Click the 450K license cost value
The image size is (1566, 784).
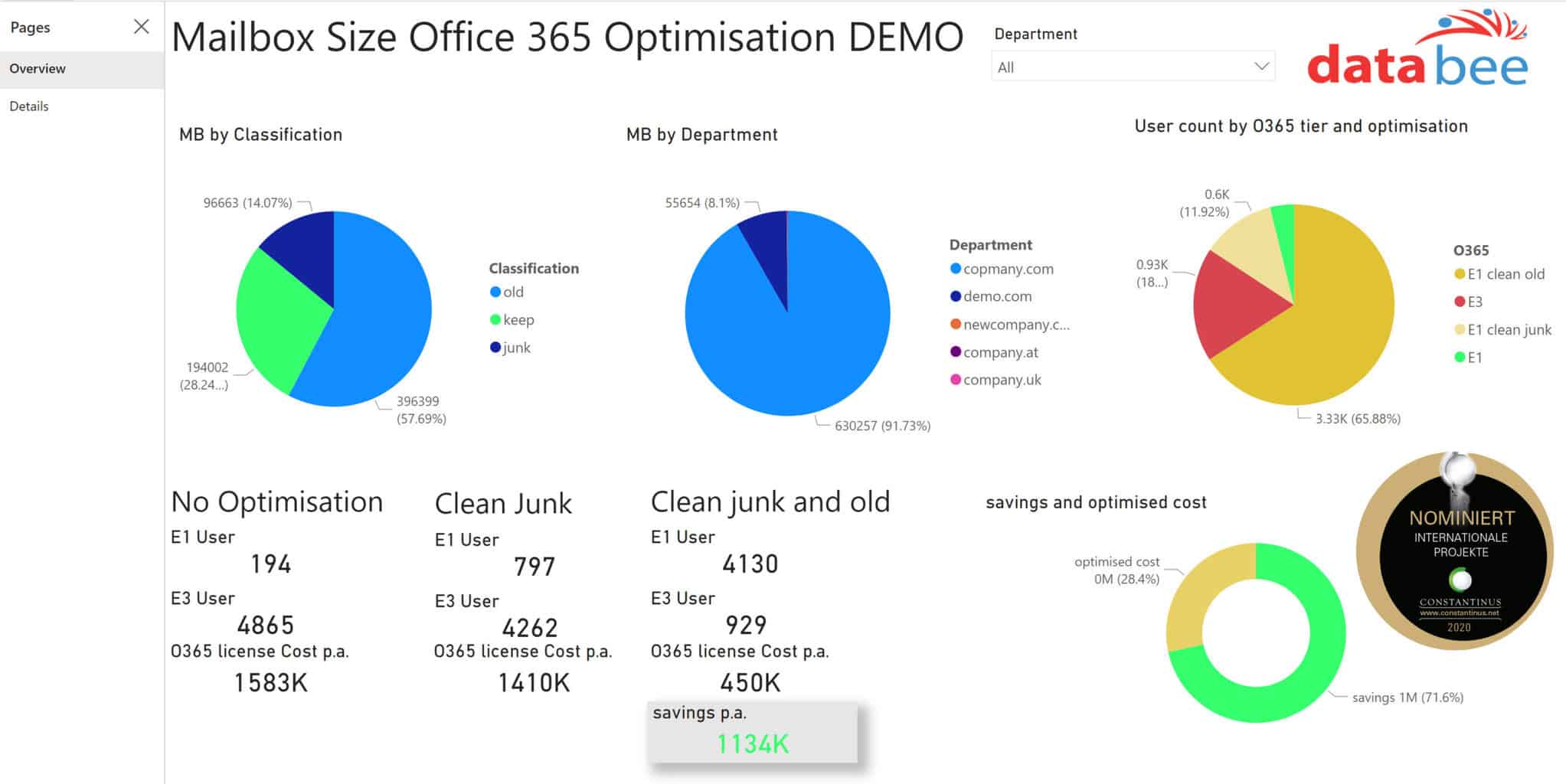[750, 682]
